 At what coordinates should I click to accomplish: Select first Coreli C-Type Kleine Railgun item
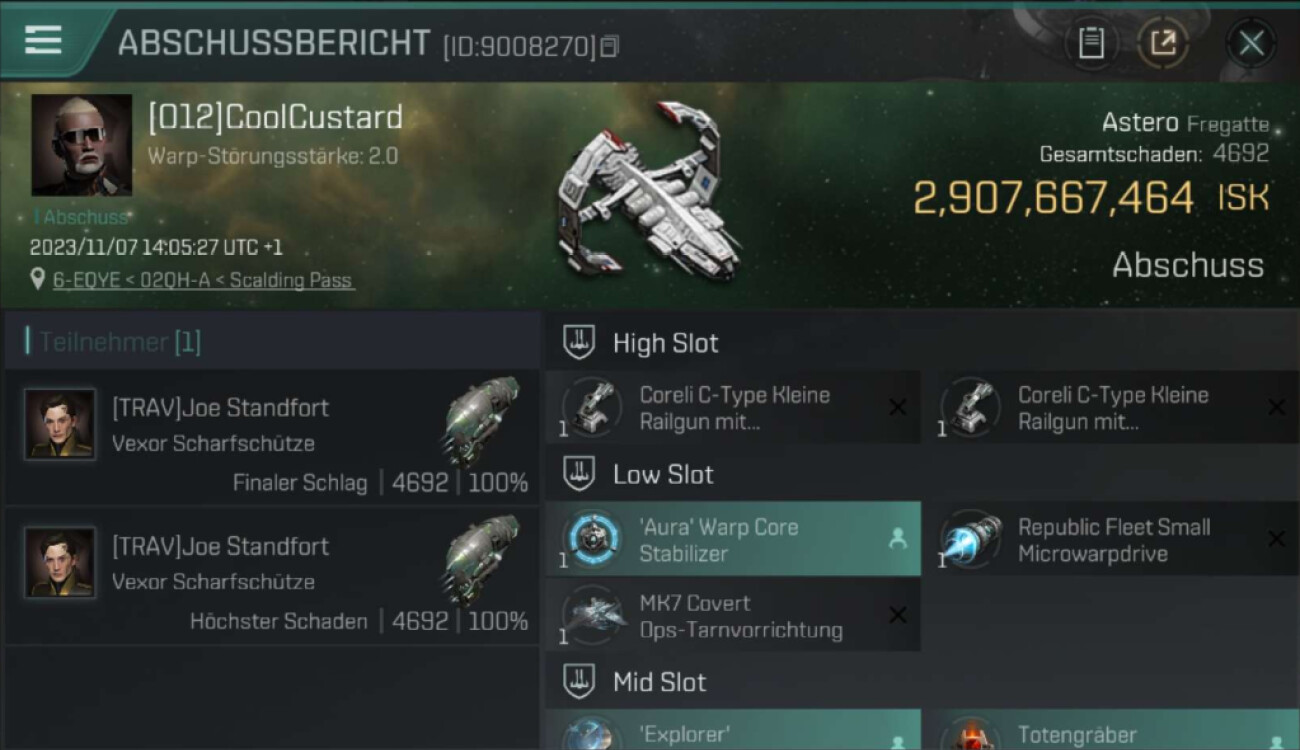point(733,408)
